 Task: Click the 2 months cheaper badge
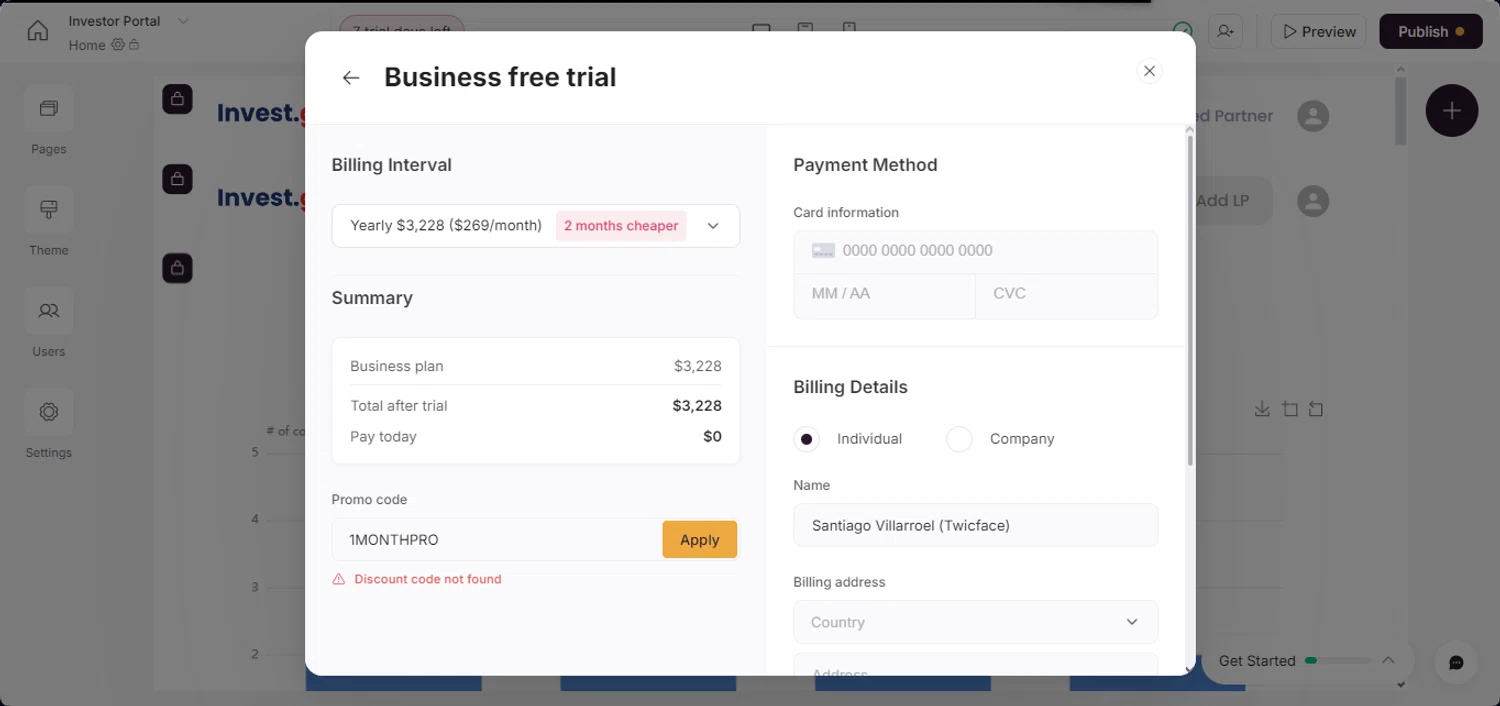(621, 226)
